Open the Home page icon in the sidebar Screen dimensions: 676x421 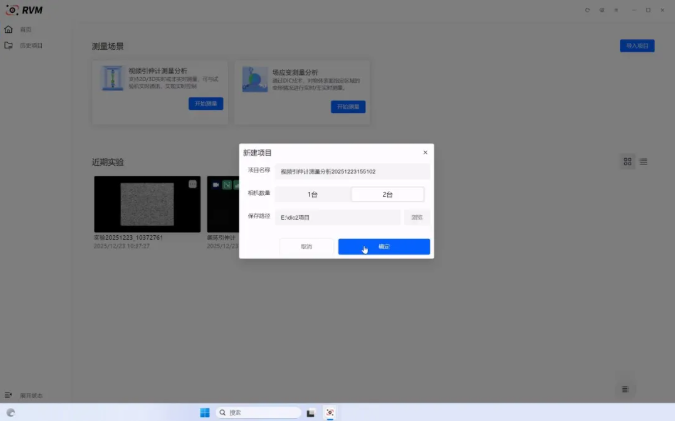[x=9, y=29]
